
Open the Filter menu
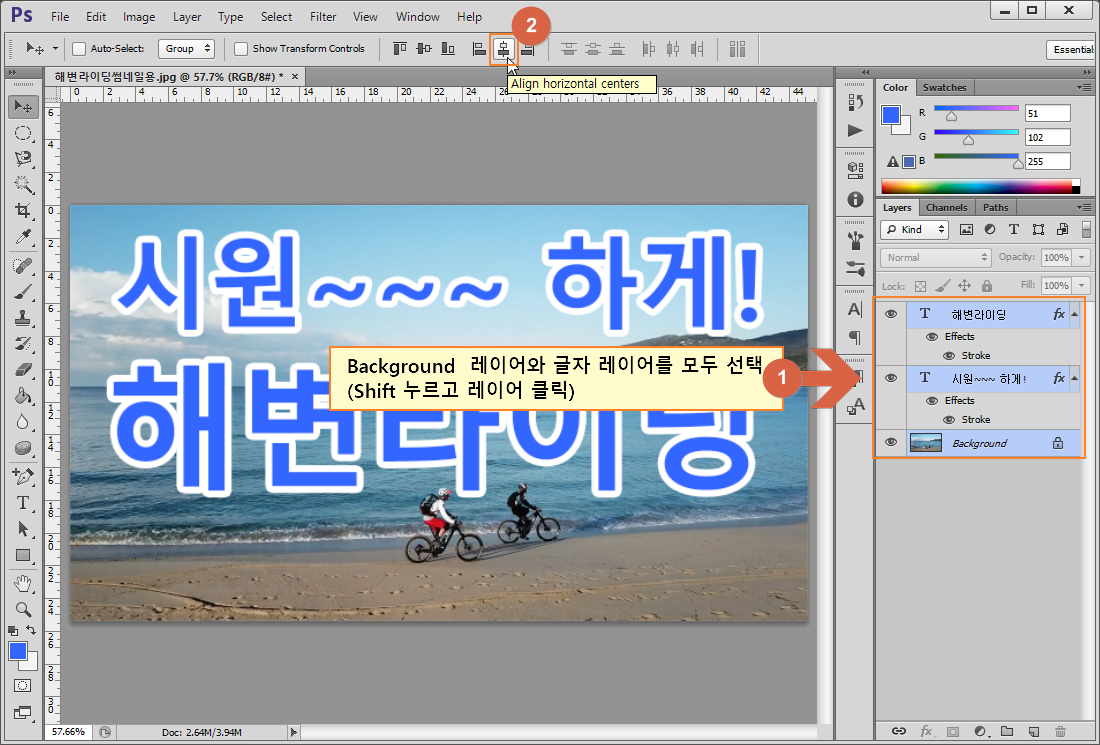[323, 17]
